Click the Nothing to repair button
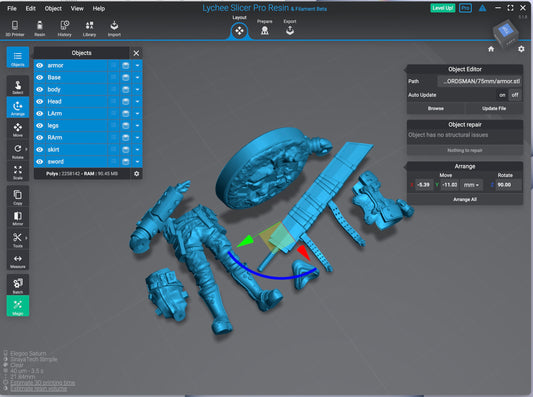This screenshot has width=533, height=397. coord(465,150)
